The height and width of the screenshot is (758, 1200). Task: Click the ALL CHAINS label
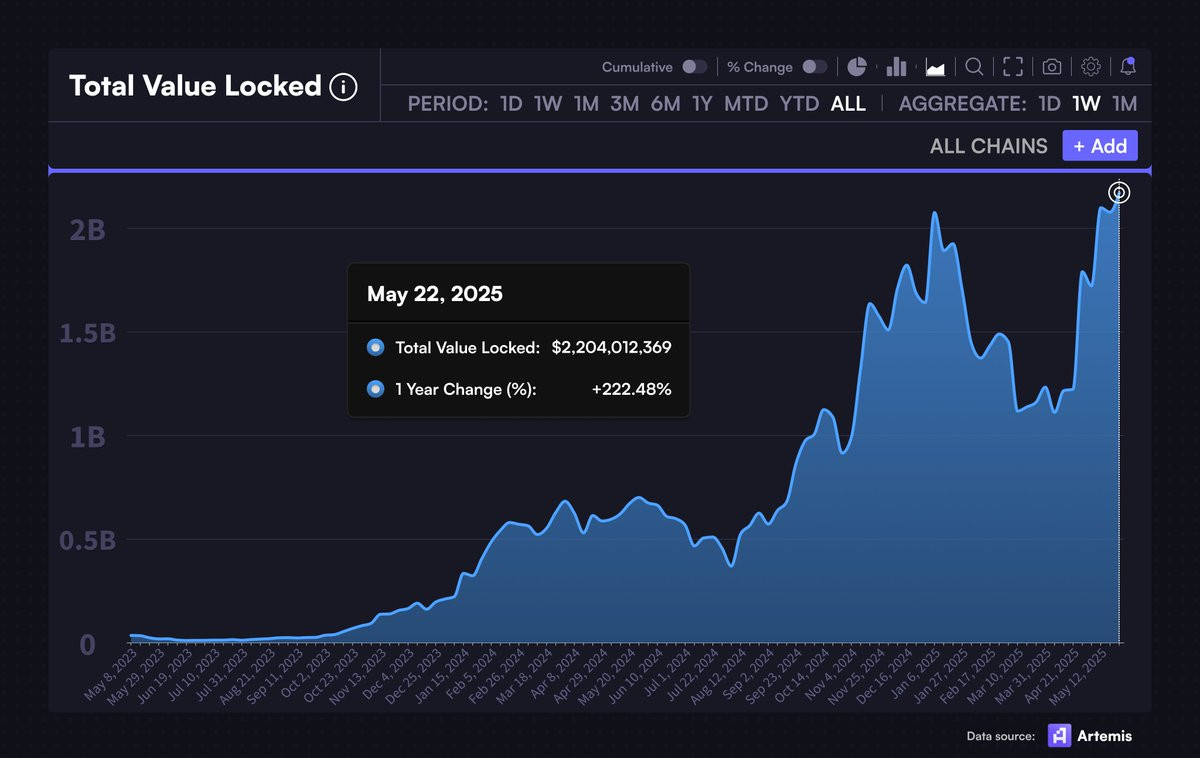(x=989, y=146)
